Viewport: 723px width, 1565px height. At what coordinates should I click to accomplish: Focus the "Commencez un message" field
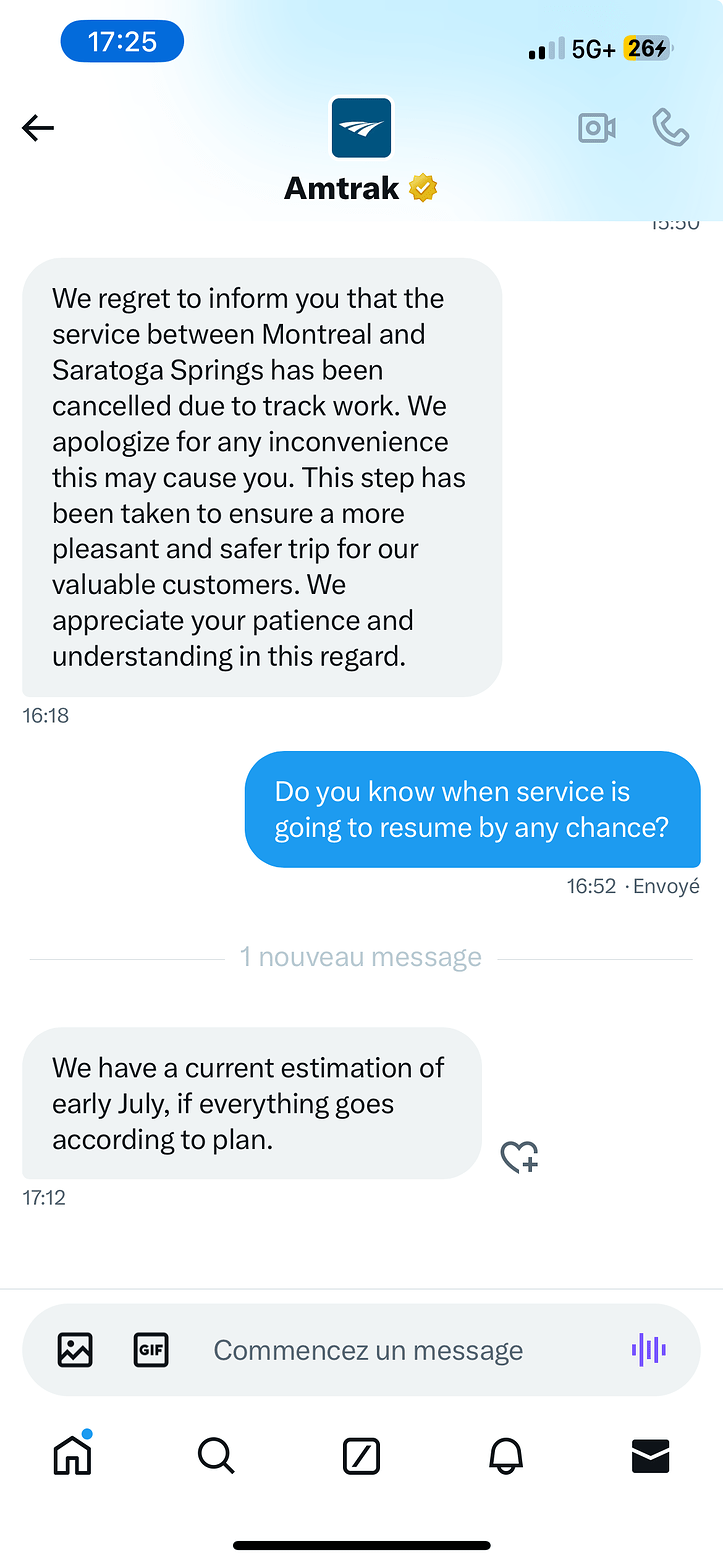point(400,1350)
